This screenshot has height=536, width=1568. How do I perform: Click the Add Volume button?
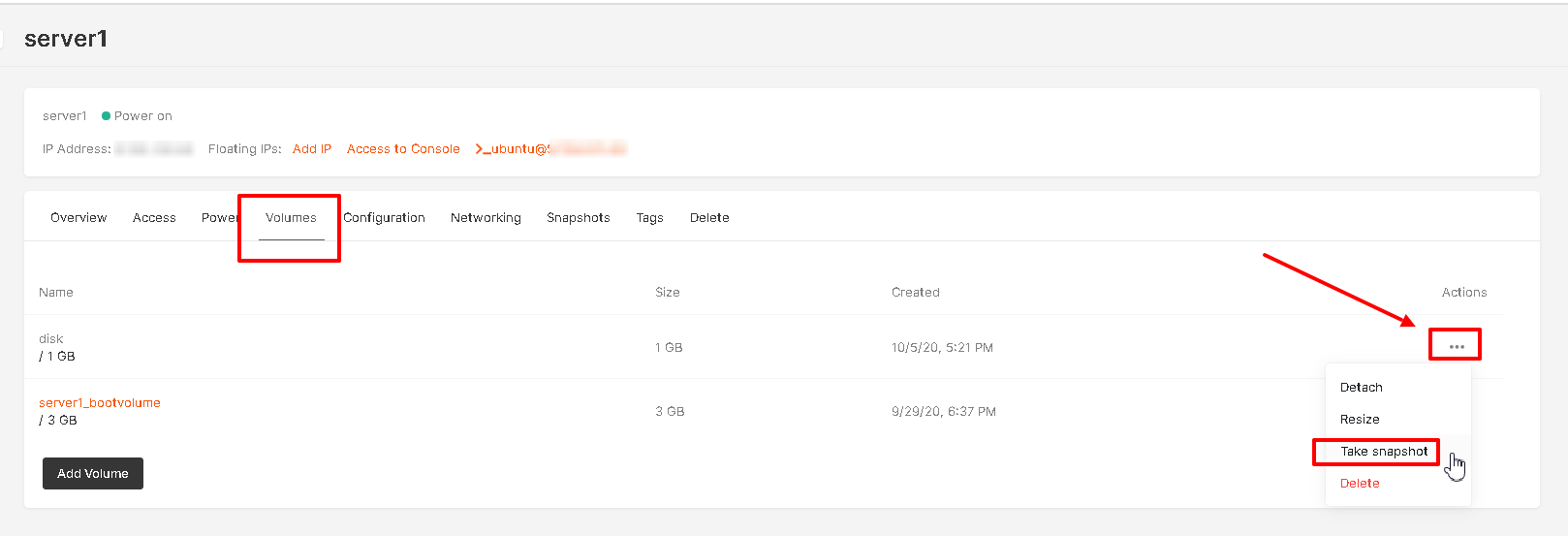(x=93, y=473)
